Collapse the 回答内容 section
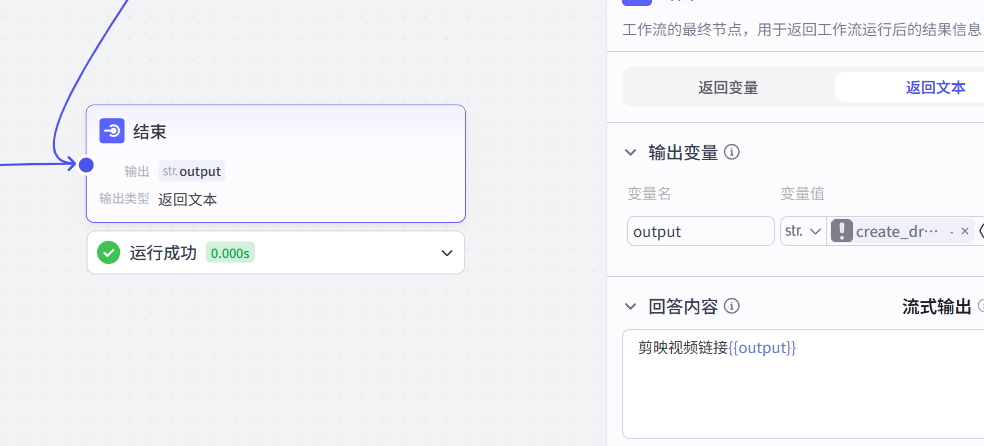This screenshot has width=984, height=446. pyautogui.click(x=630, y=306)
